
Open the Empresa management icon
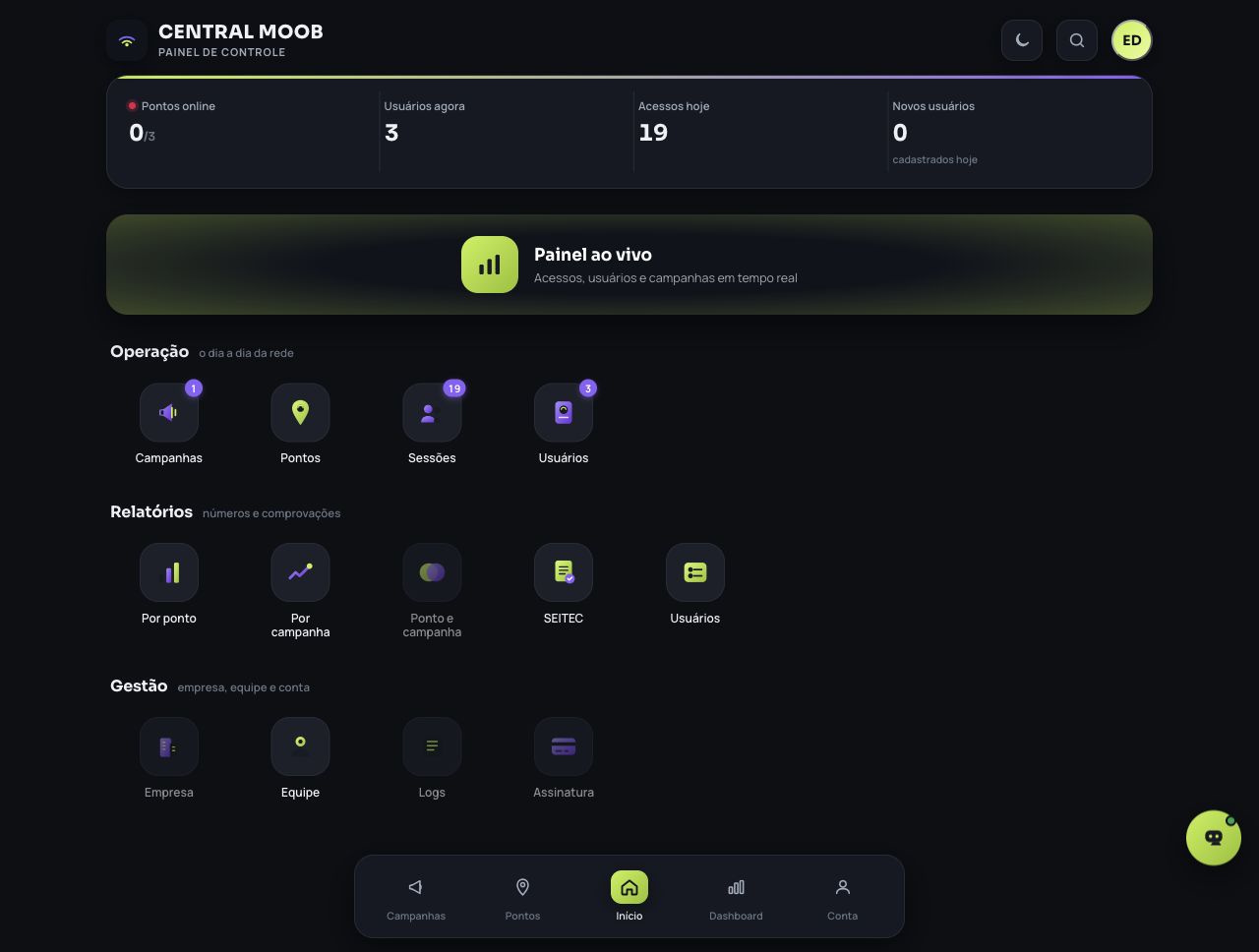point(169,746)
